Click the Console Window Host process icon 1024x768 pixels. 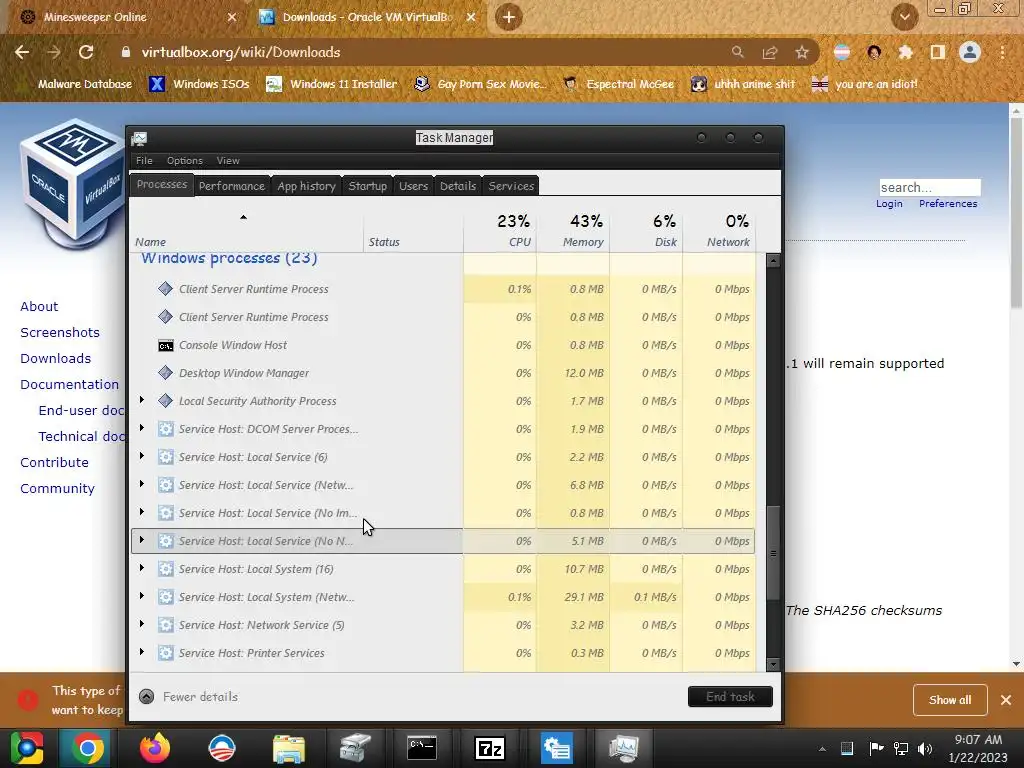point(166,345)
